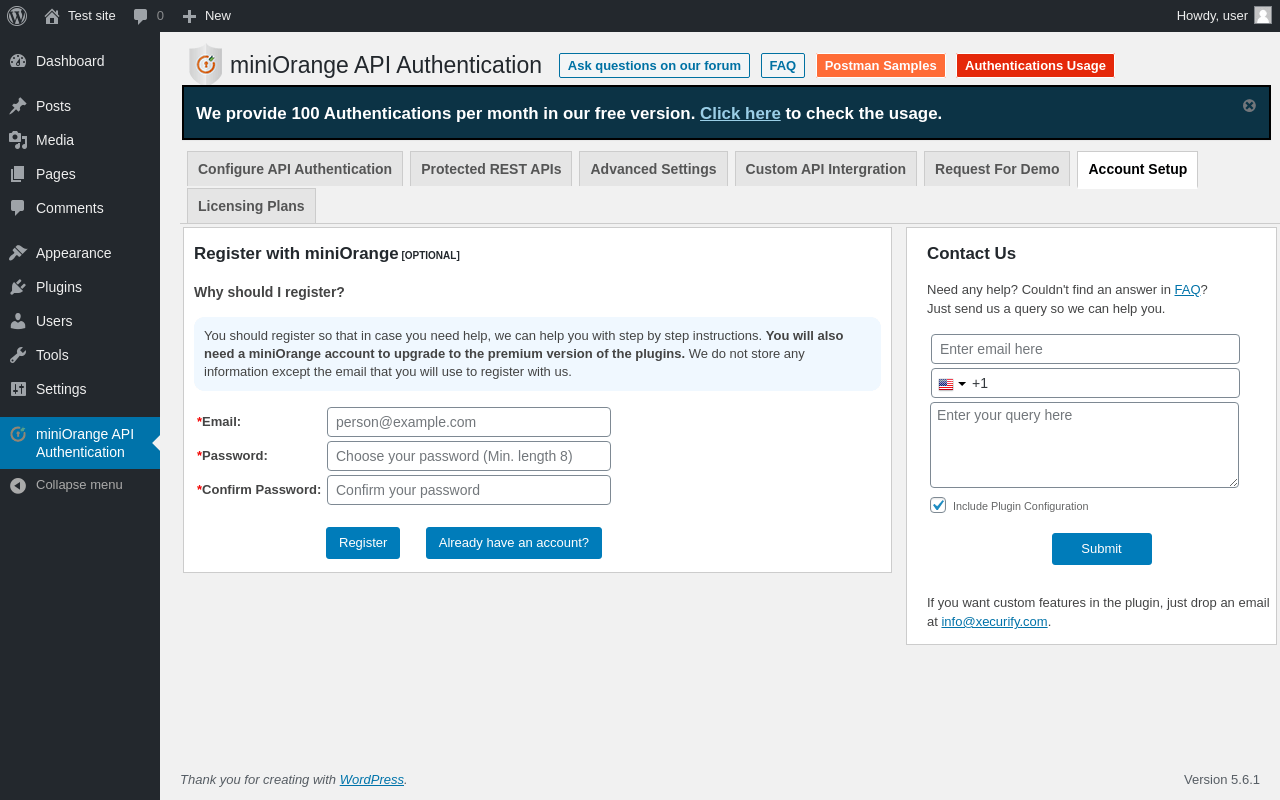1280x800 pixels.
Task: Click the Dashboard gauge icon
Action: tap(18, 61)
